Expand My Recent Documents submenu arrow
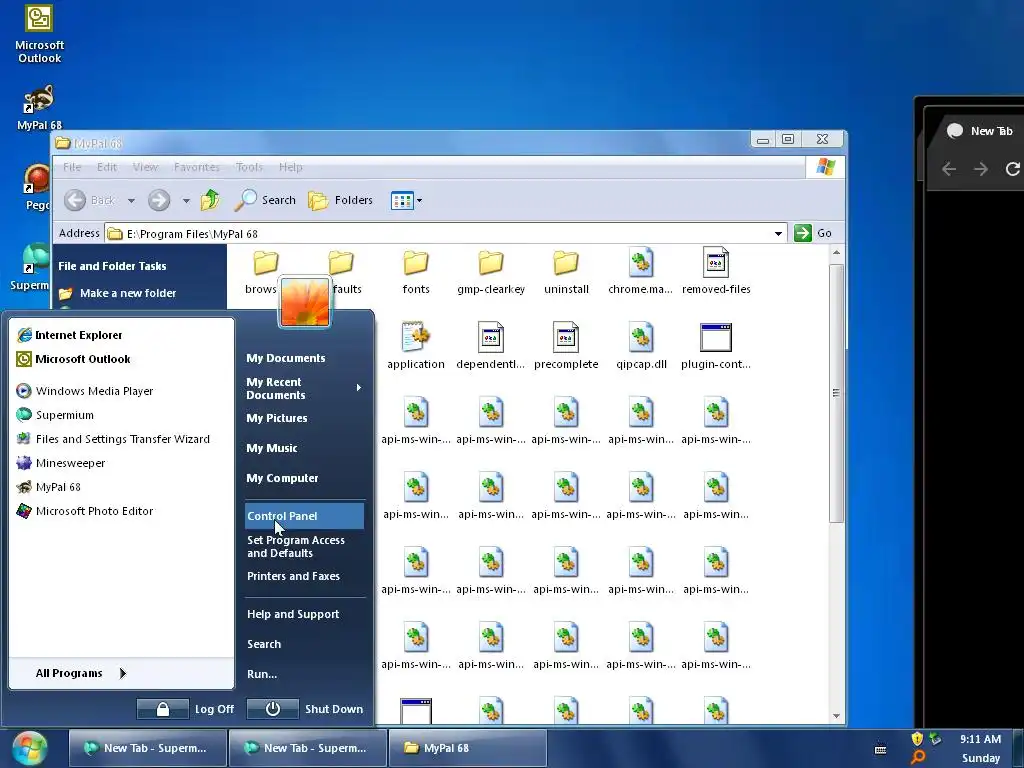1024x768 pixels. coord(359,388)
